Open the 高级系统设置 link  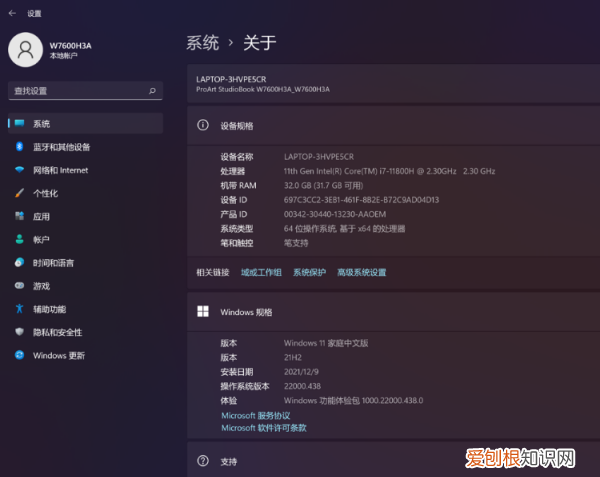pos(362,272)
